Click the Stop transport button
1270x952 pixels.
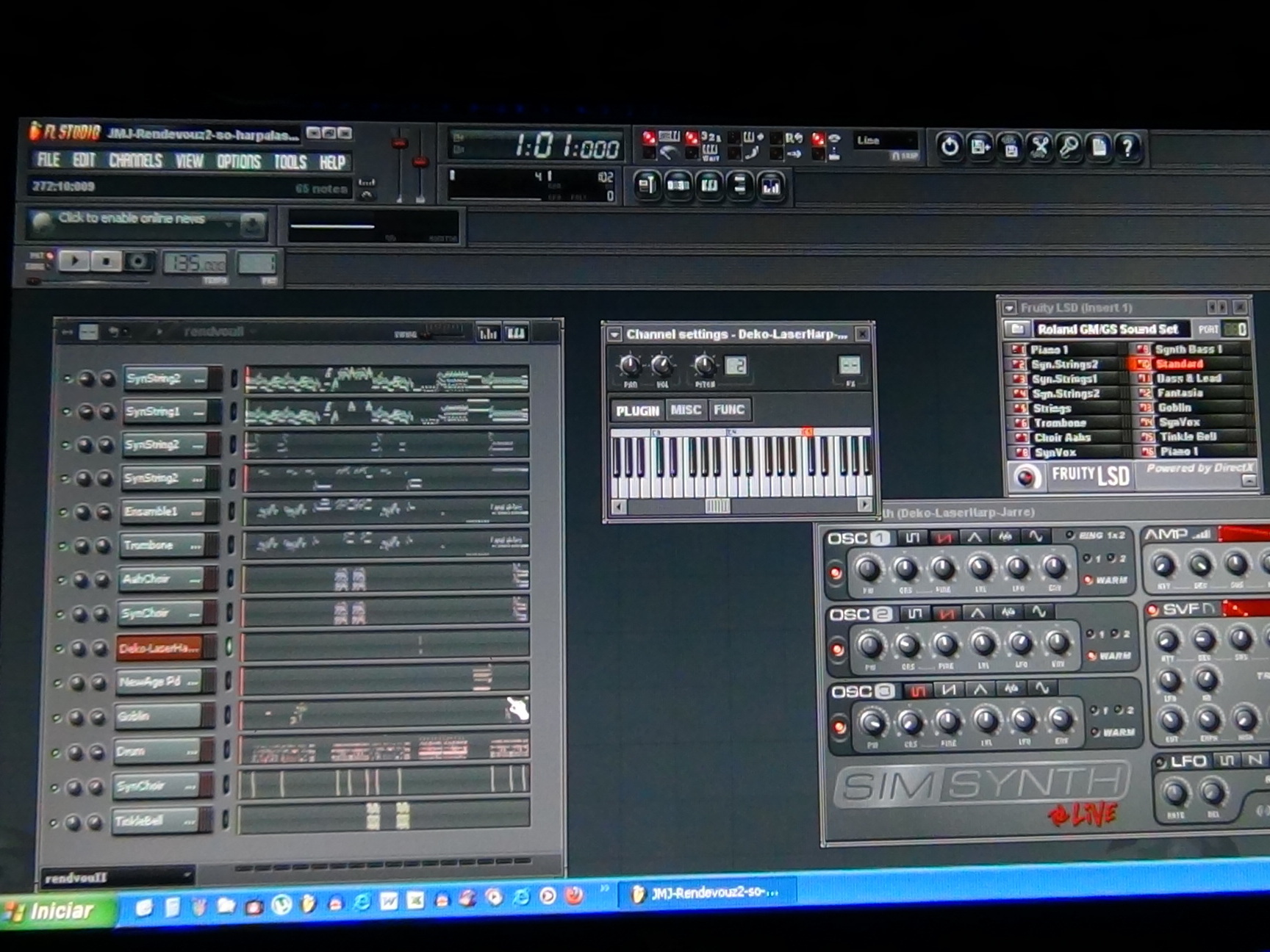(106, 261)
